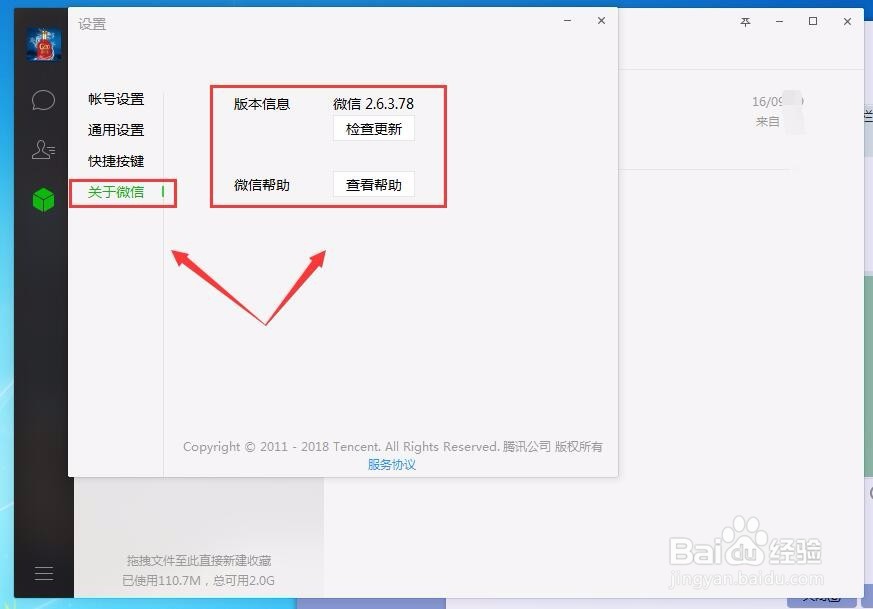This screenshot has width=873, height=609.
Task: Click the drag-file collection area
Action: click(197, 560)
